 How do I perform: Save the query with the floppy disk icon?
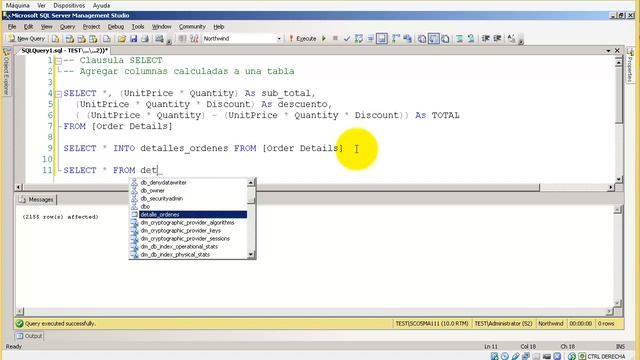[133, 38]
